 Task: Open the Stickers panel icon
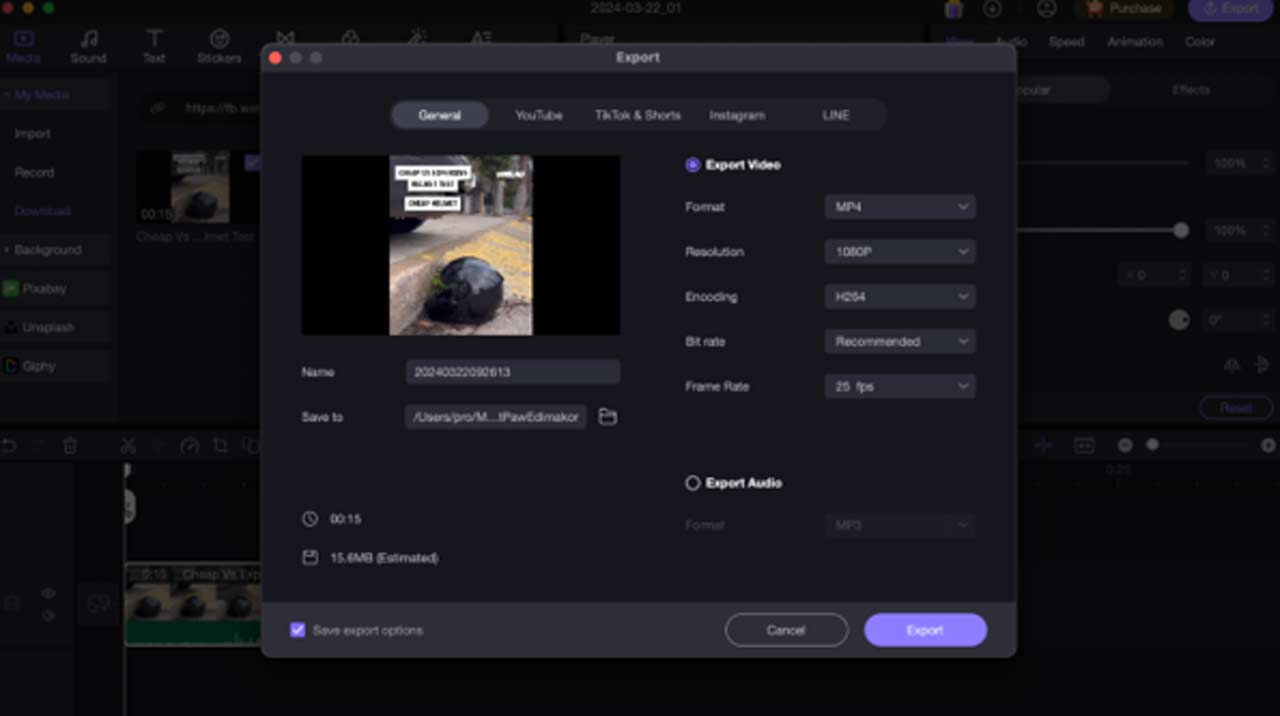click(219, 46)
